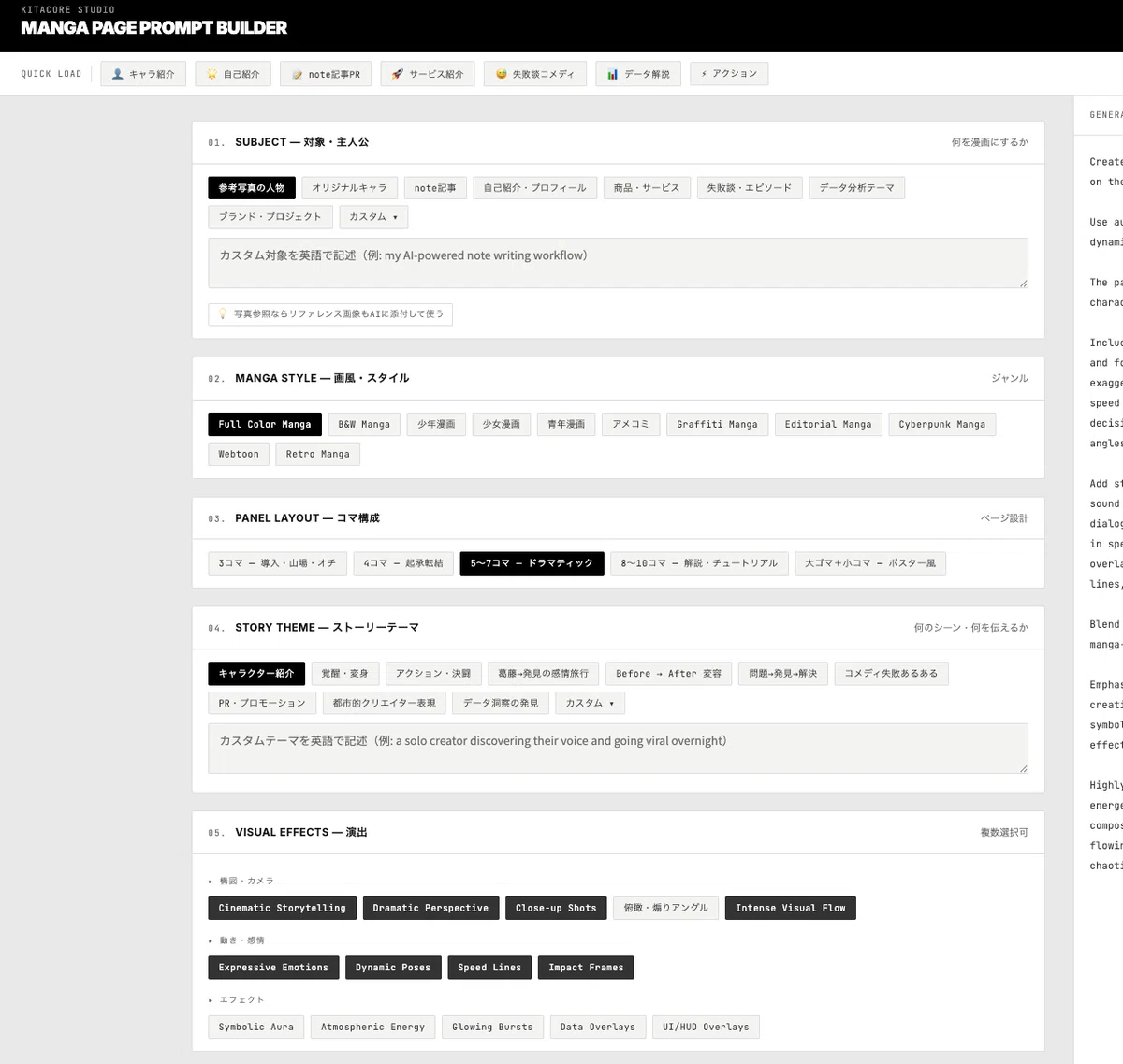Toggle Expressive Emotions effect

pyautogui.click(x=273, y=968)
